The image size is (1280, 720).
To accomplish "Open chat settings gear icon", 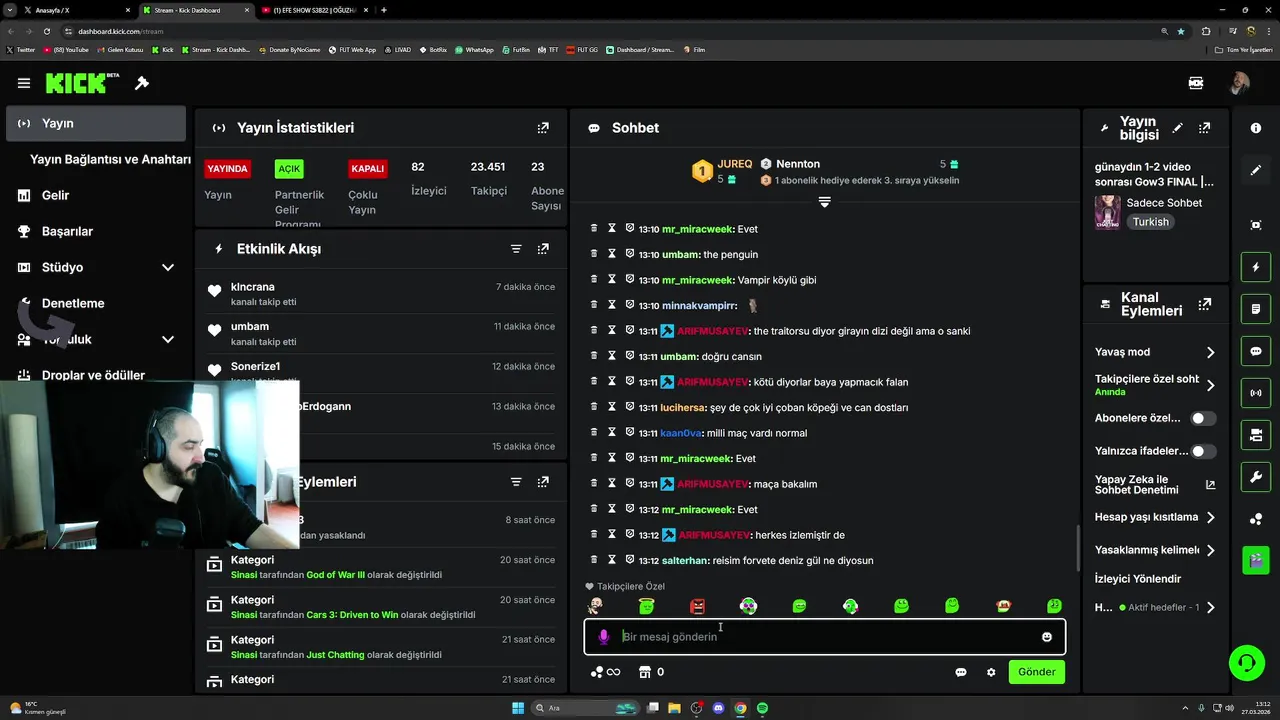I will (991, 672).
